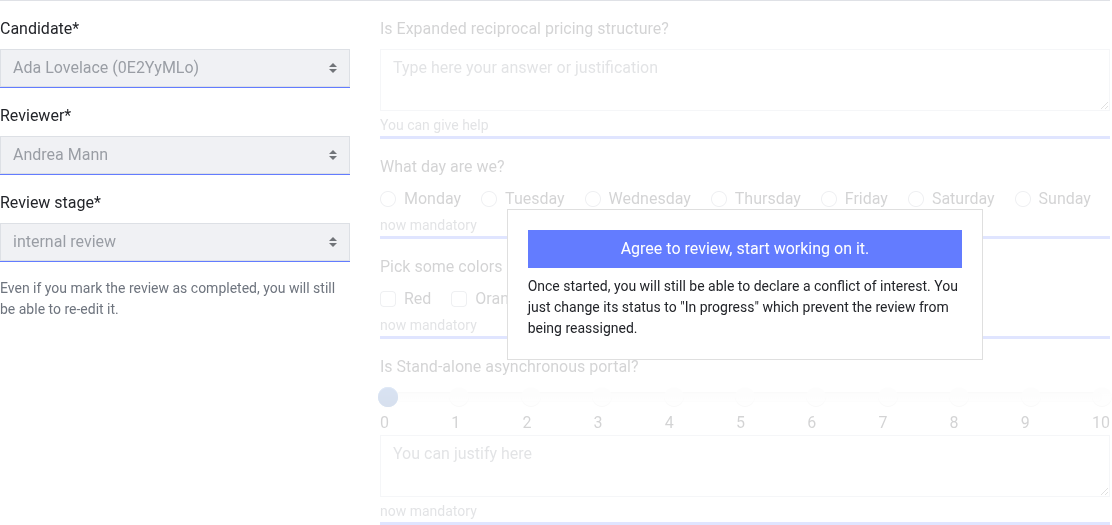Viewport: 1112px width, 525px height.
Task: Click the arrows icon on Candidate select
Action: 333,68
